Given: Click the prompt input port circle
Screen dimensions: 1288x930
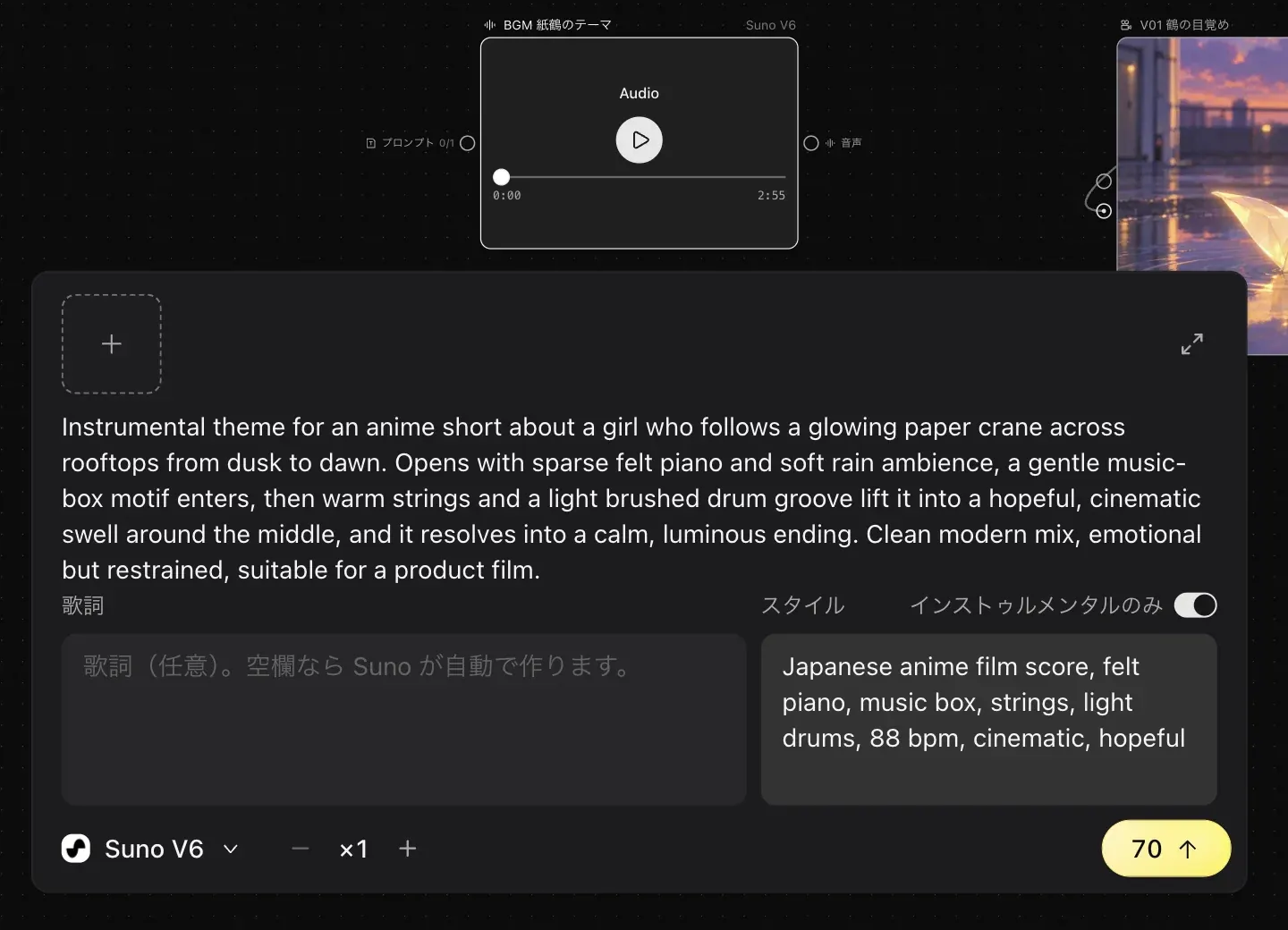Looking at the screenshot, I should click(x=467, y=143).
